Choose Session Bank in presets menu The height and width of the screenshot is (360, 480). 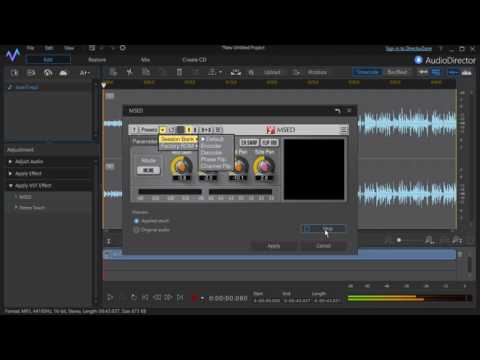178,139
